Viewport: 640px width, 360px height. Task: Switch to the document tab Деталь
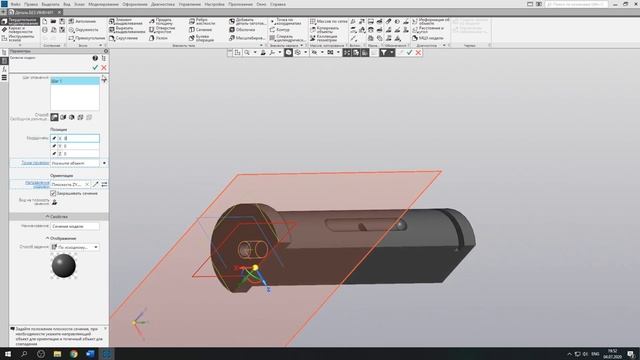(35, 12)
